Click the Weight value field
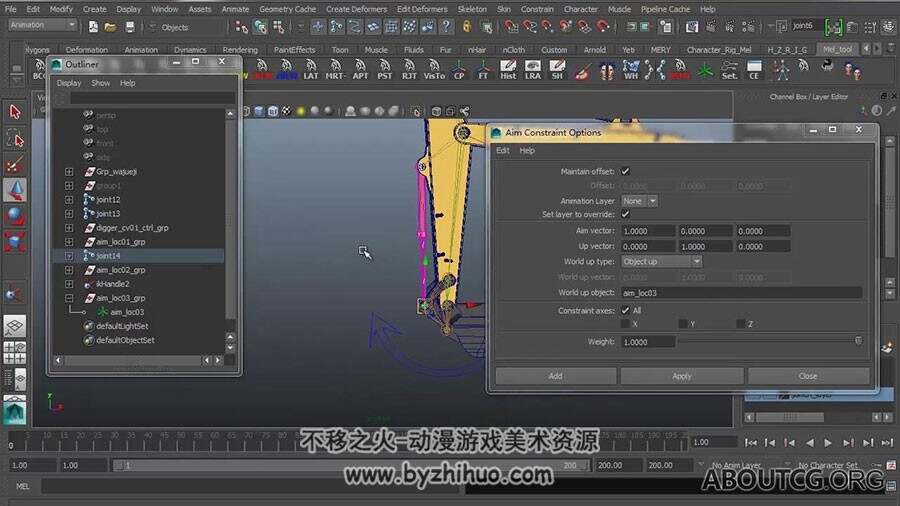 coord(648,341)
